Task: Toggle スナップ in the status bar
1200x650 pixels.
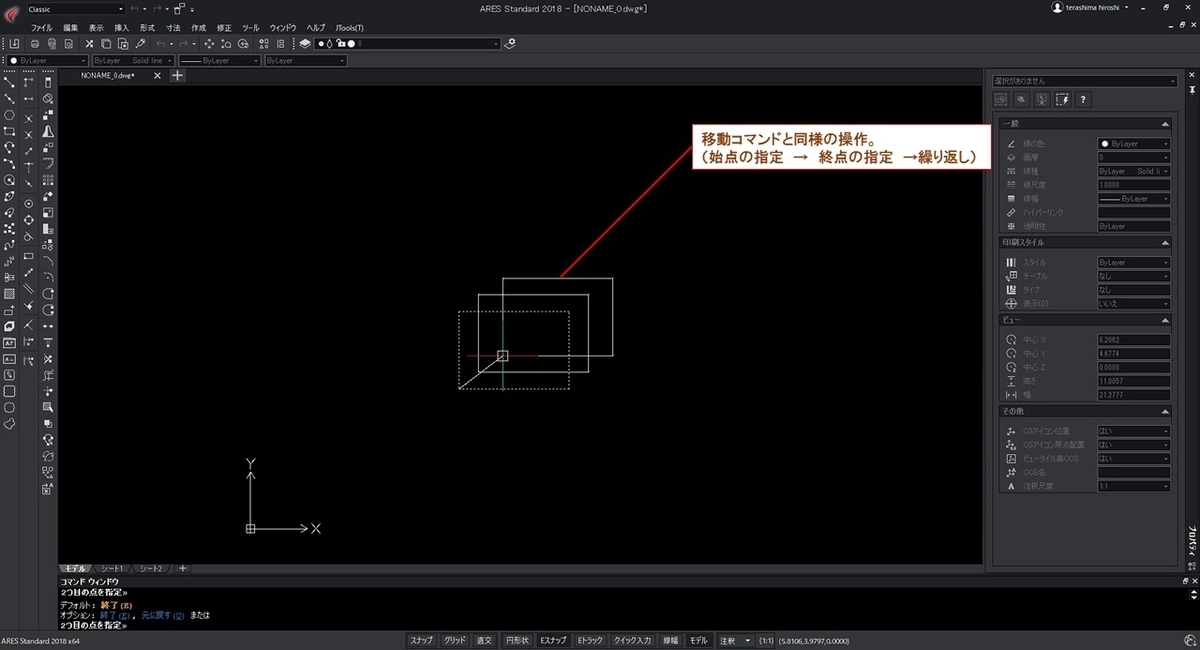Action: coord(421,640)
